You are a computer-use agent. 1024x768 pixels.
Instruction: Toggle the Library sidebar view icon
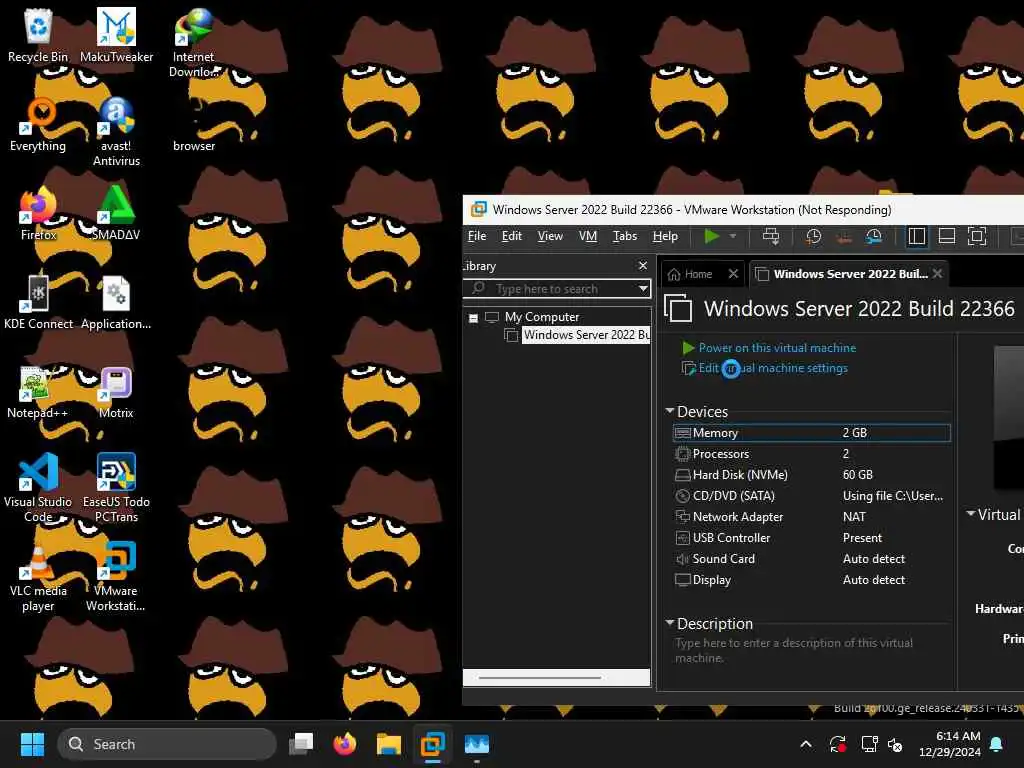click(916, 236)
